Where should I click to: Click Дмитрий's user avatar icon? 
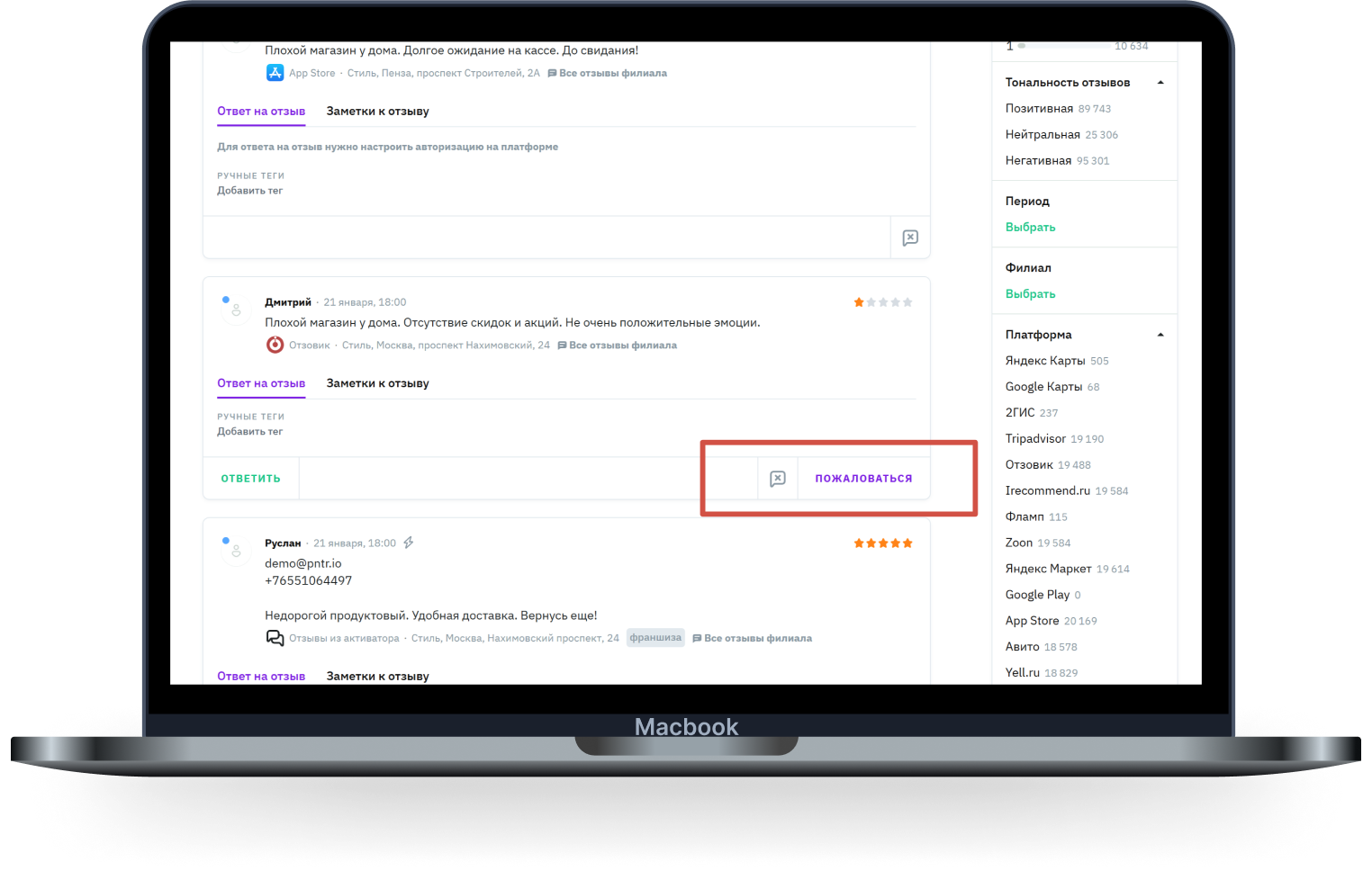tap(235, 308)
